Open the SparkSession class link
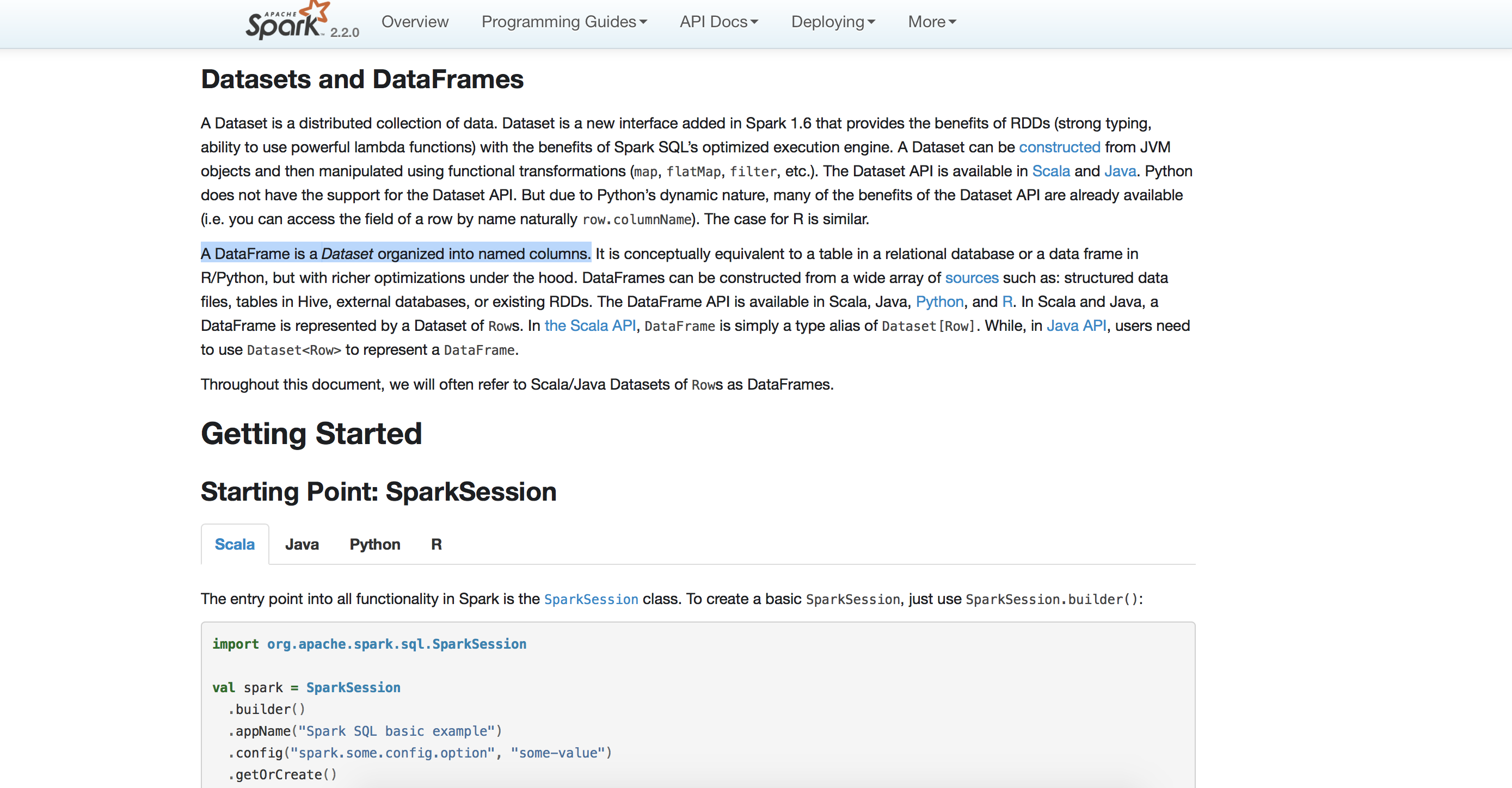The height and width of the screenshot is (788, 1512). [591, 600]
